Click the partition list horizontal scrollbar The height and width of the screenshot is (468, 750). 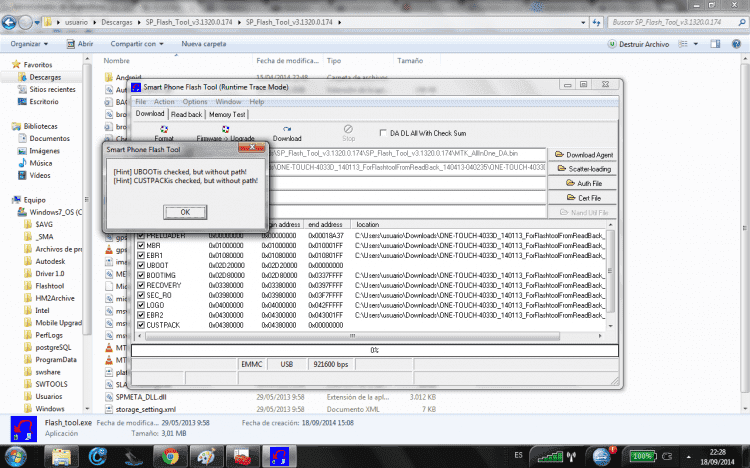tap(352, 336)
